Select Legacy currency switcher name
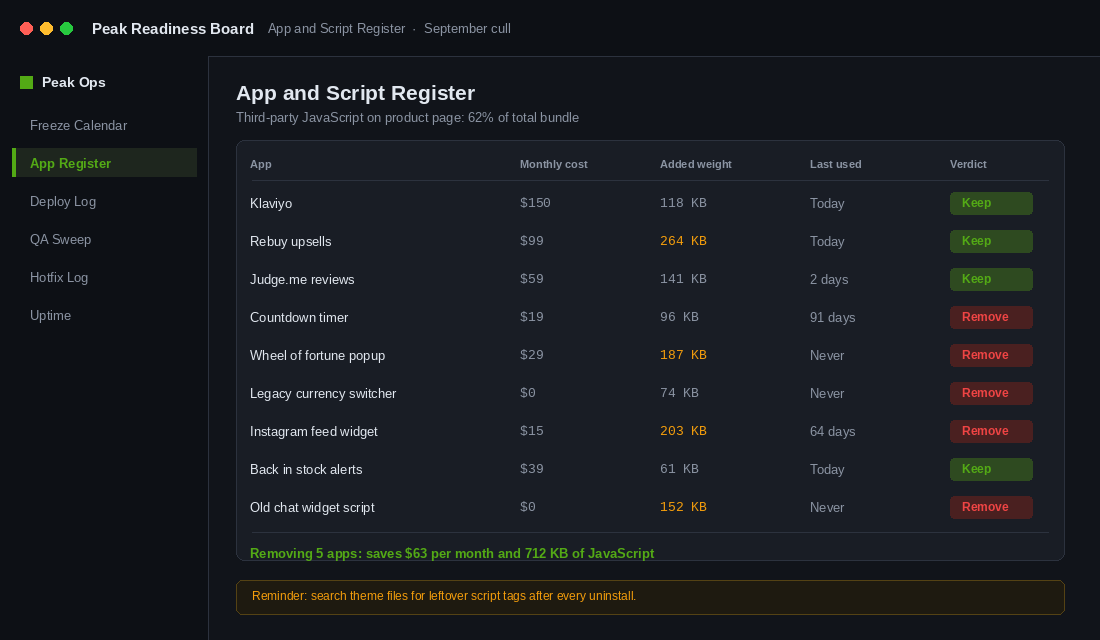1100x640 pixels. coord(323,393)
